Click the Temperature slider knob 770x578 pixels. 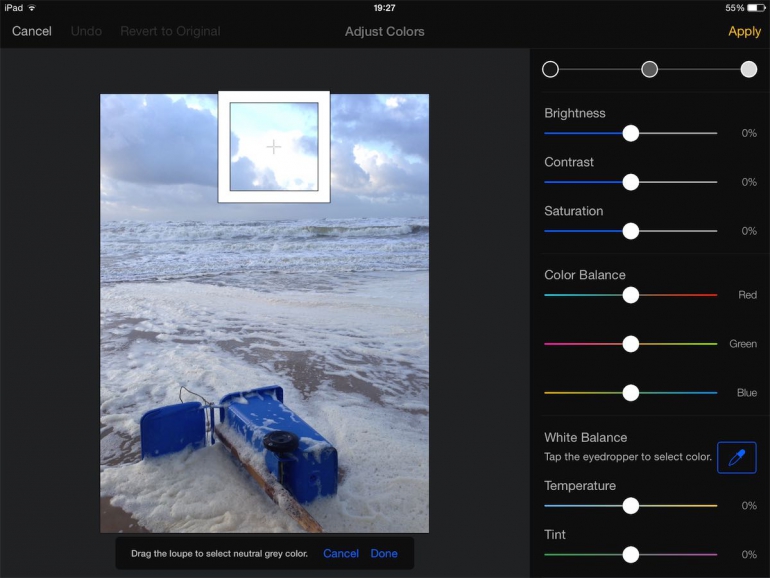click(630, 506)
